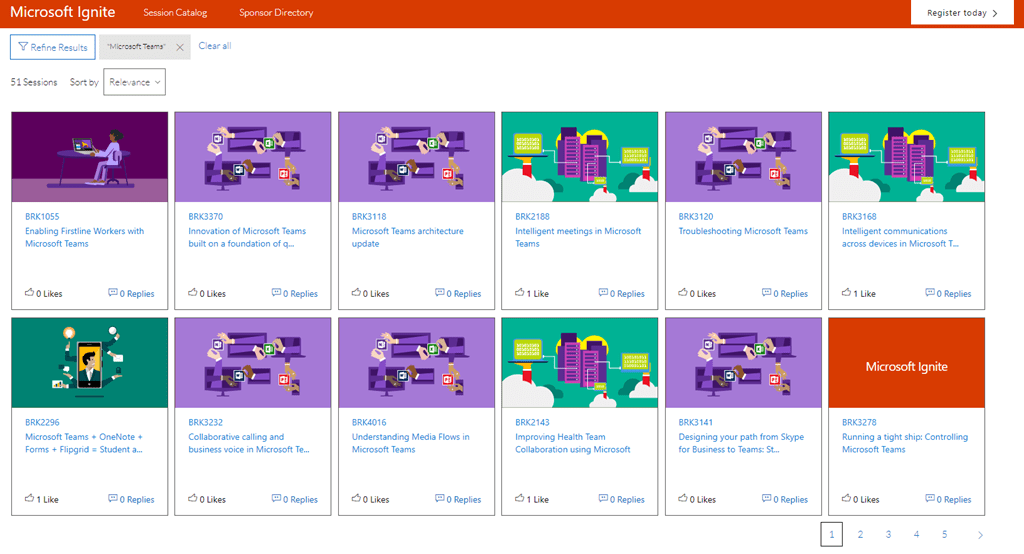Open Enabling Firstline Workers with Microsoft Teams
The width and height of the screenshot is (1024, 554).
click(x=84, y=237)
